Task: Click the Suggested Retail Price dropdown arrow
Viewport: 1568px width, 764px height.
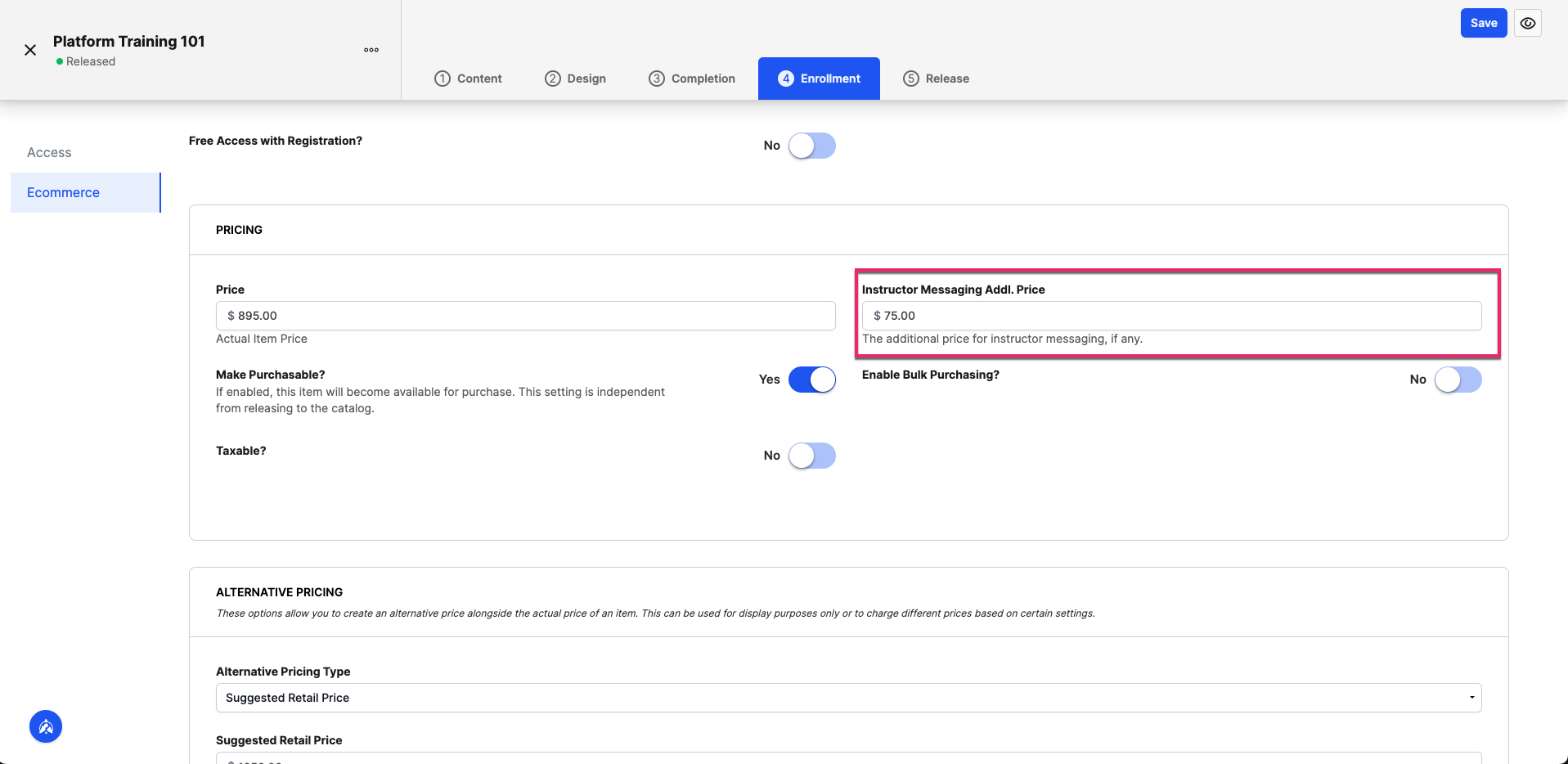Action: click(1471, 698)
